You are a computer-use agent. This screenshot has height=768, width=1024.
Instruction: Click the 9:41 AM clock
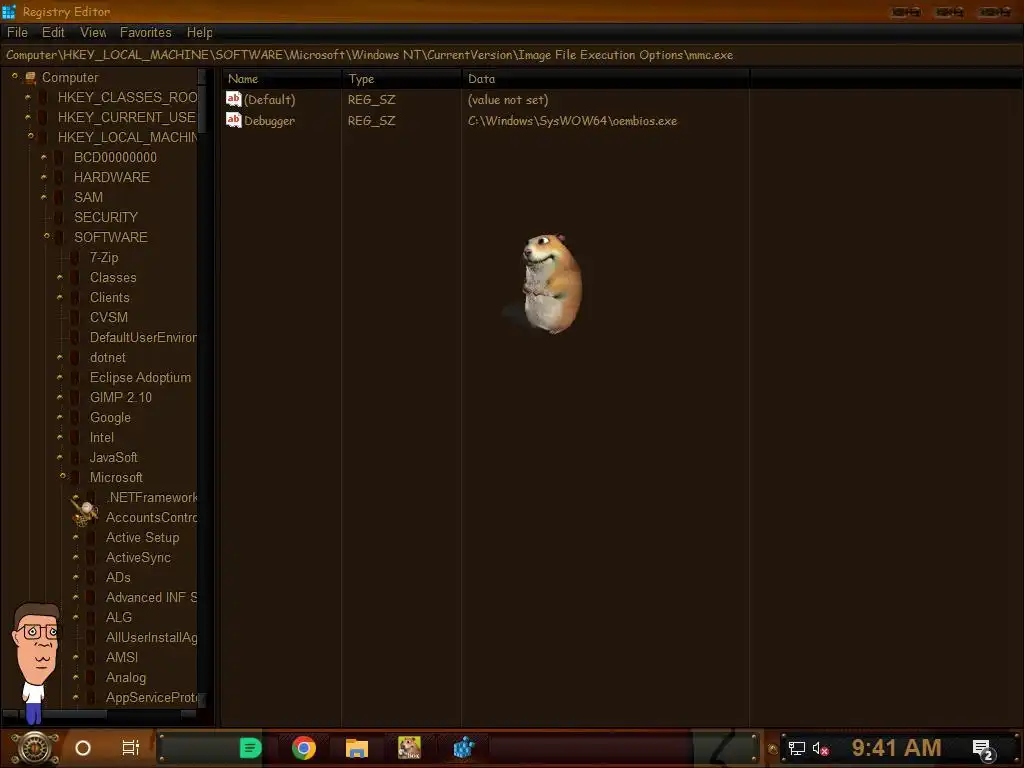[x=896, y=748]
